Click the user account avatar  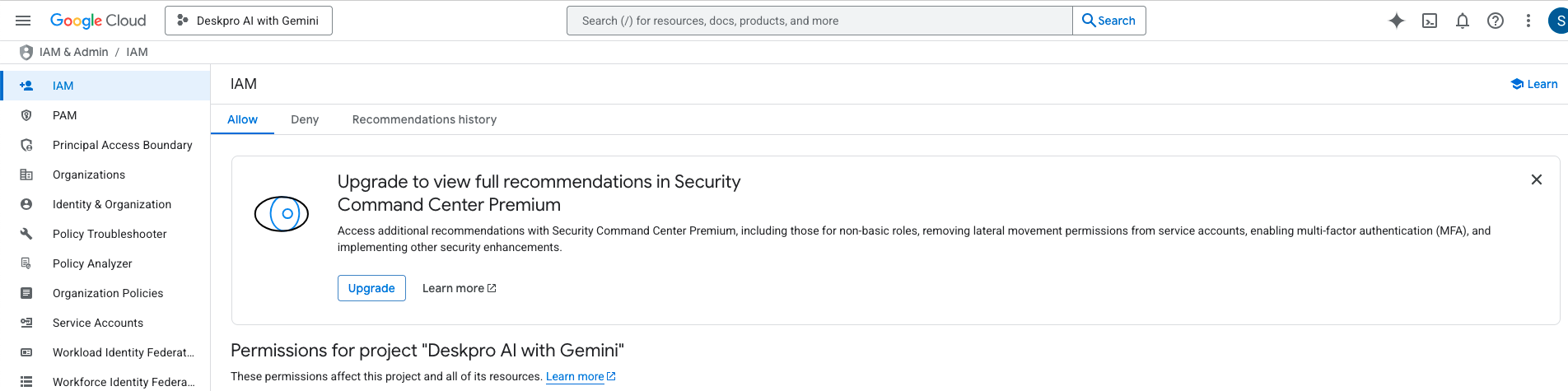tap(1559, 21)
